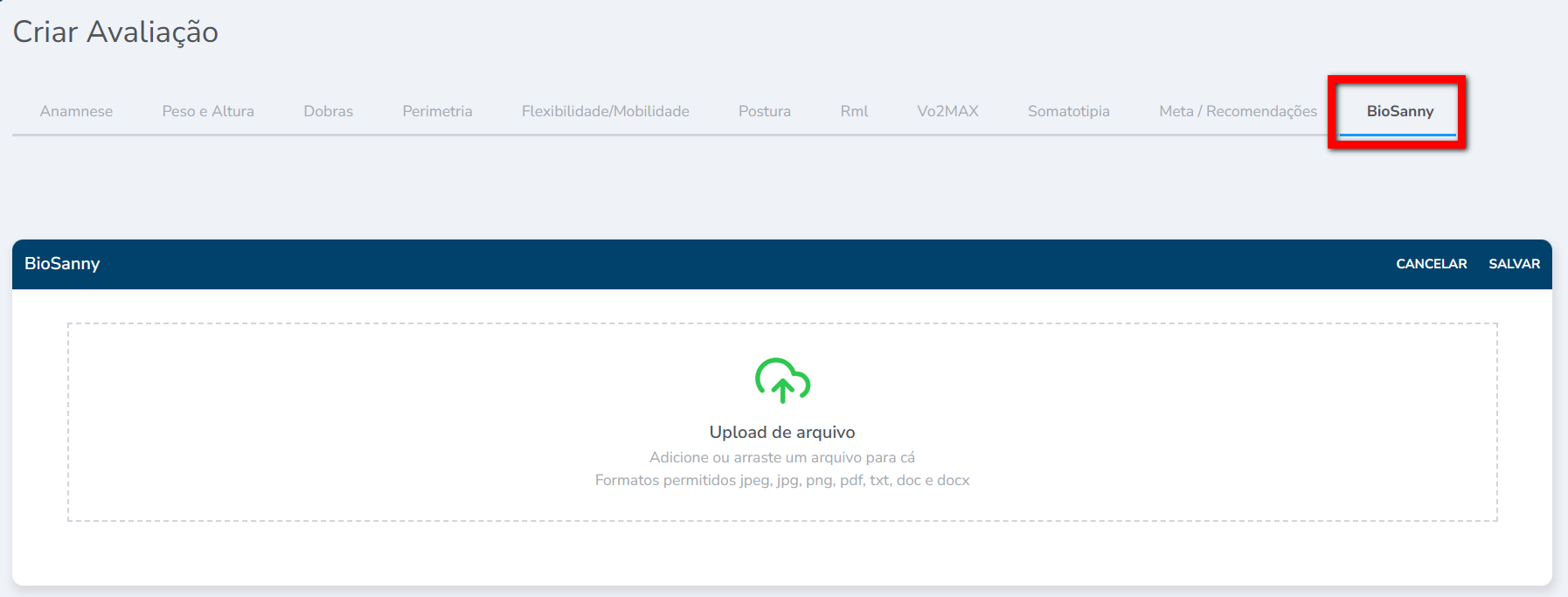Image resolution: width=1568 pixels, height=597 pixels.
Task: Switch to the Peso e Altura tab
Action: click(x=208, y=111)
